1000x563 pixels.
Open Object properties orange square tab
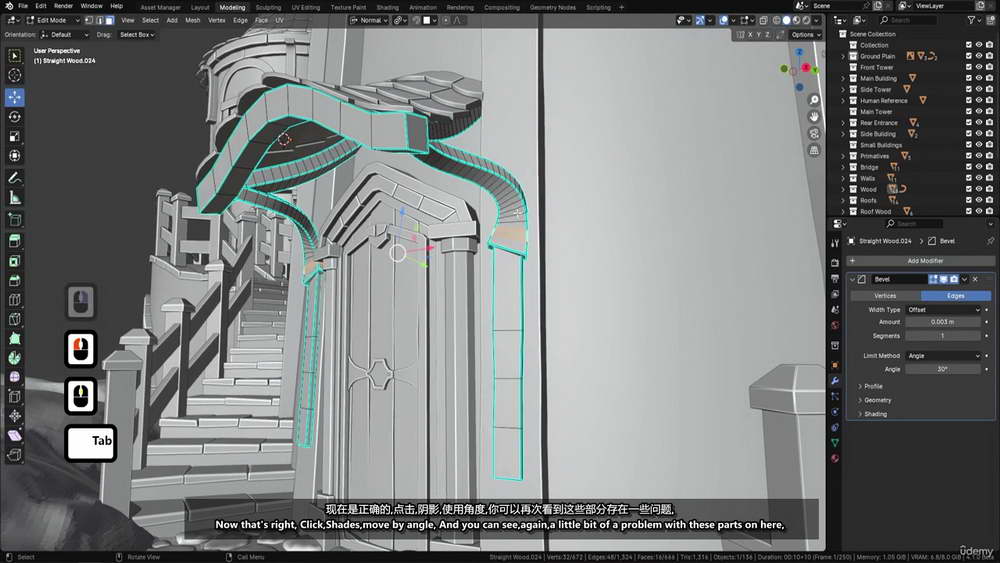tap(835, 365)
